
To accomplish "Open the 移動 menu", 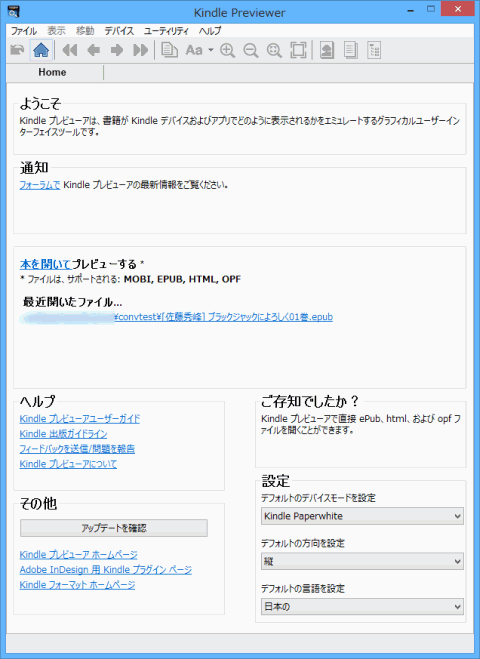I will (85, 31).
